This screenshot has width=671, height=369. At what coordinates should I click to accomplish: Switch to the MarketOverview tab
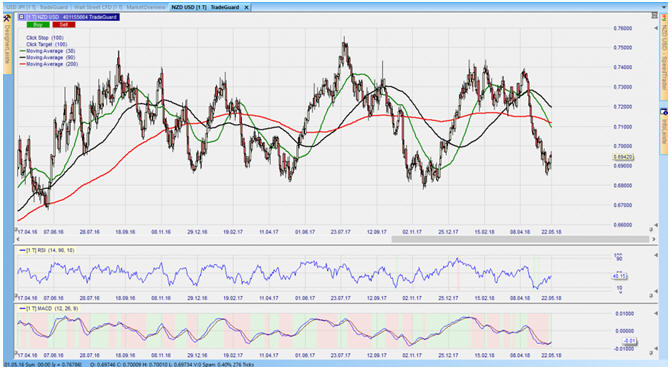pyautogui.click(x=145, y=7)
